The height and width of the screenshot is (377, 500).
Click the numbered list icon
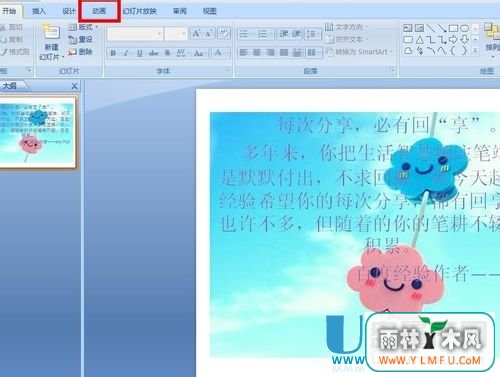pos(263,34)
